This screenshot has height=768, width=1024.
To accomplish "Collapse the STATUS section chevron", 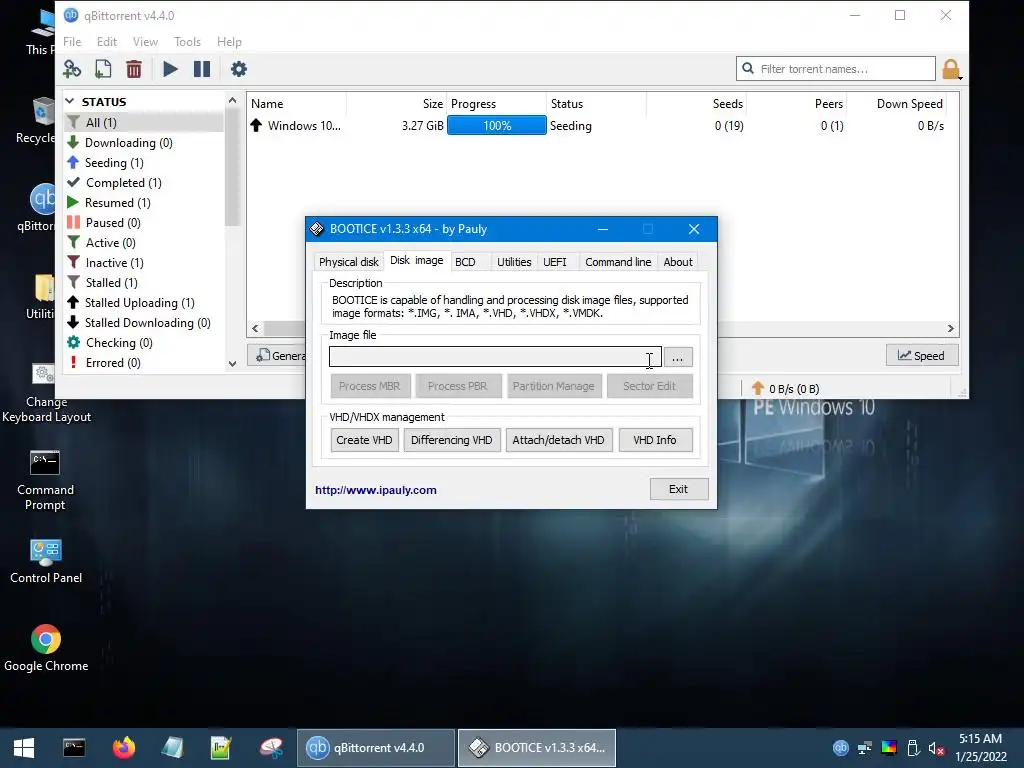I will [x=70, y=101].
